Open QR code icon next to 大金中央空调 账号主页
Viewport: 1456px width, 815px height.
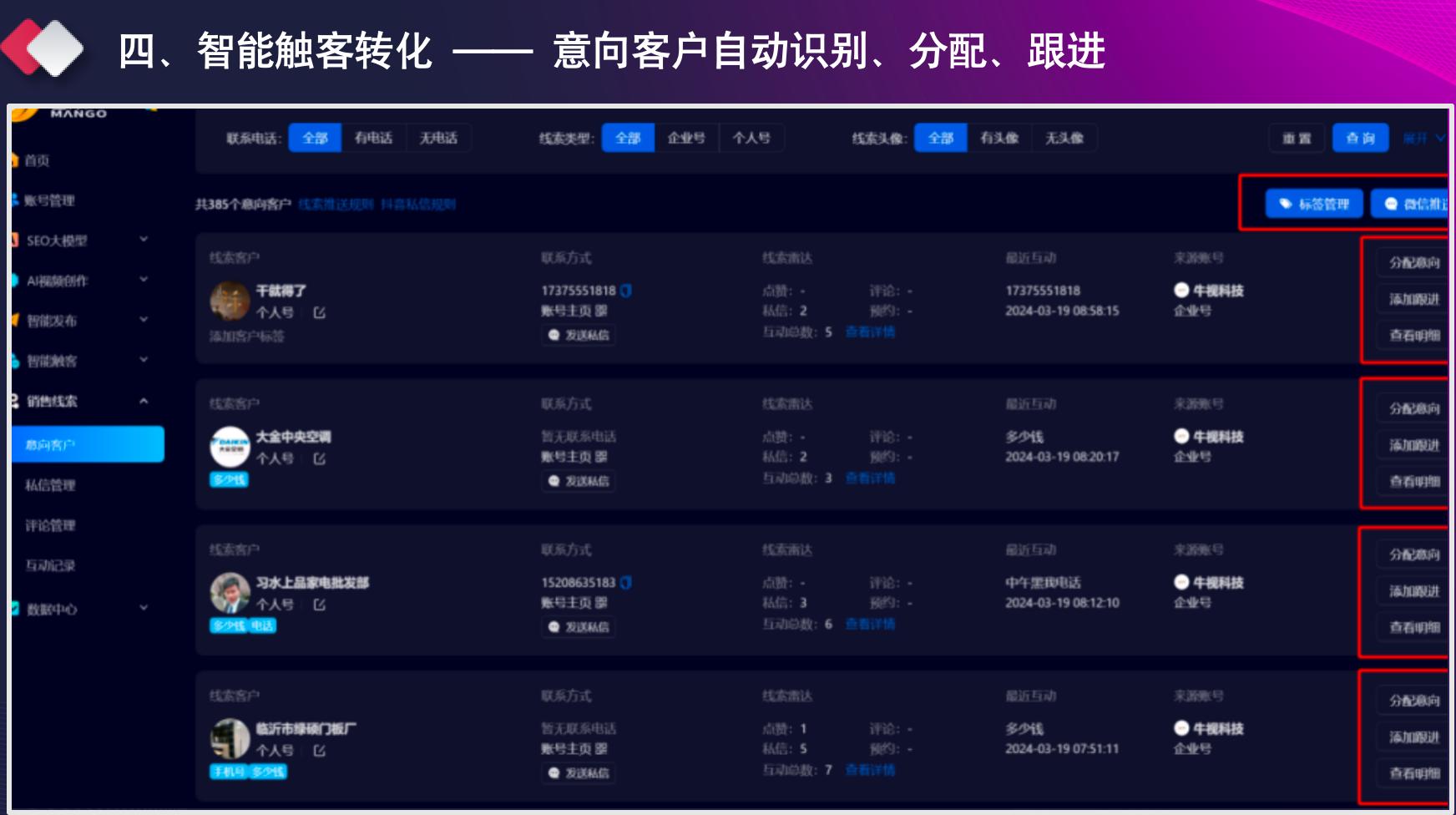point(601,457)
